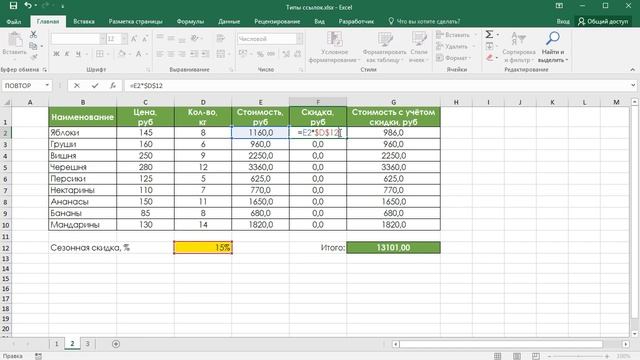Click the Save icon in title bar
Image resolution: width=640 pixels, height=360 pixels.
tap(13, 6)
